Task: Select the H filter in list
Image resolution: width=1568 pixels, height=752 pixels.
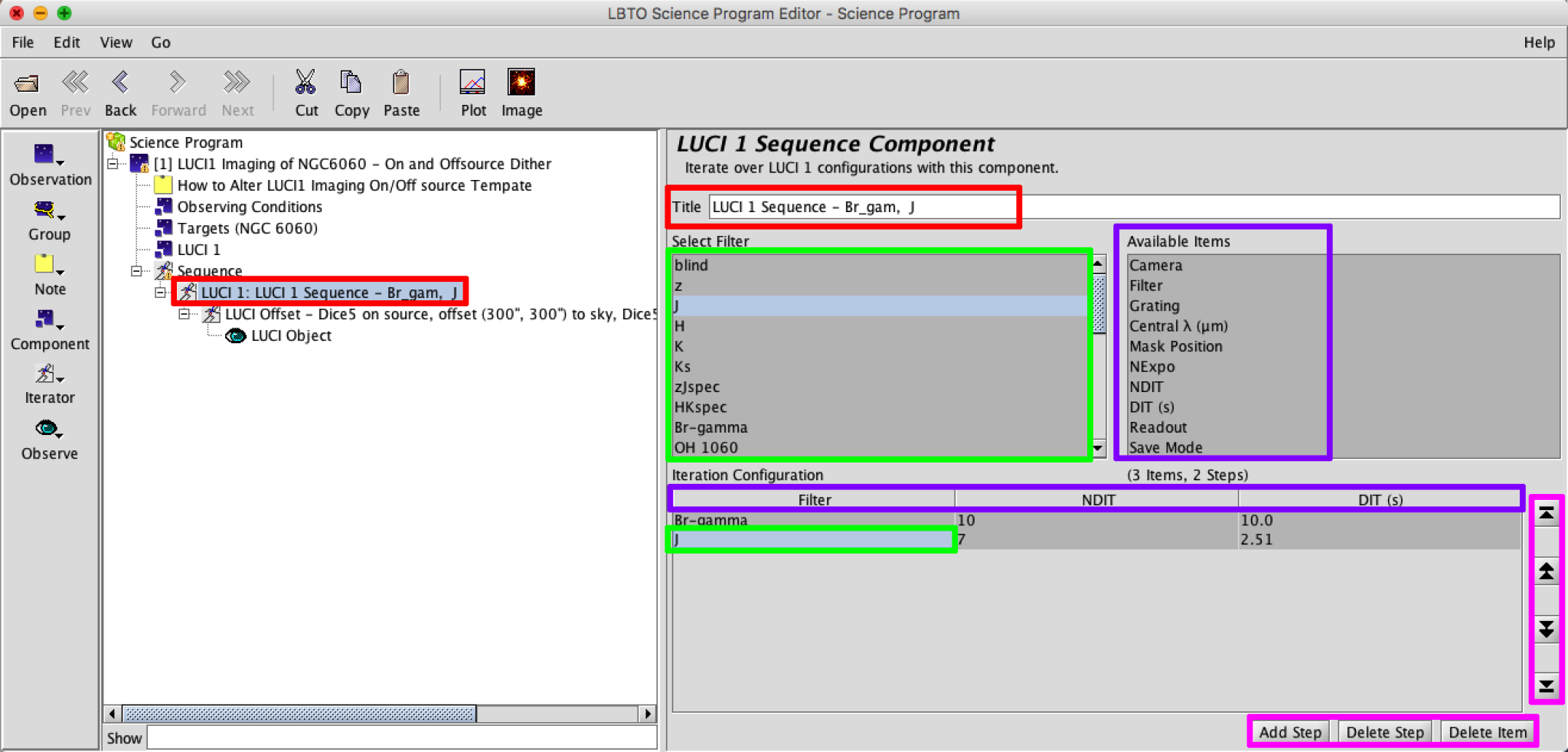Action: 880,325
